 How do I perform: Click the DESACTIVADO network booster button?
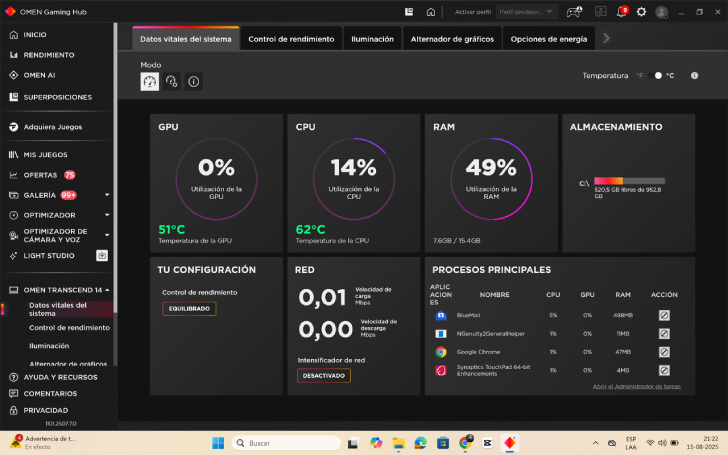point(324,375)
